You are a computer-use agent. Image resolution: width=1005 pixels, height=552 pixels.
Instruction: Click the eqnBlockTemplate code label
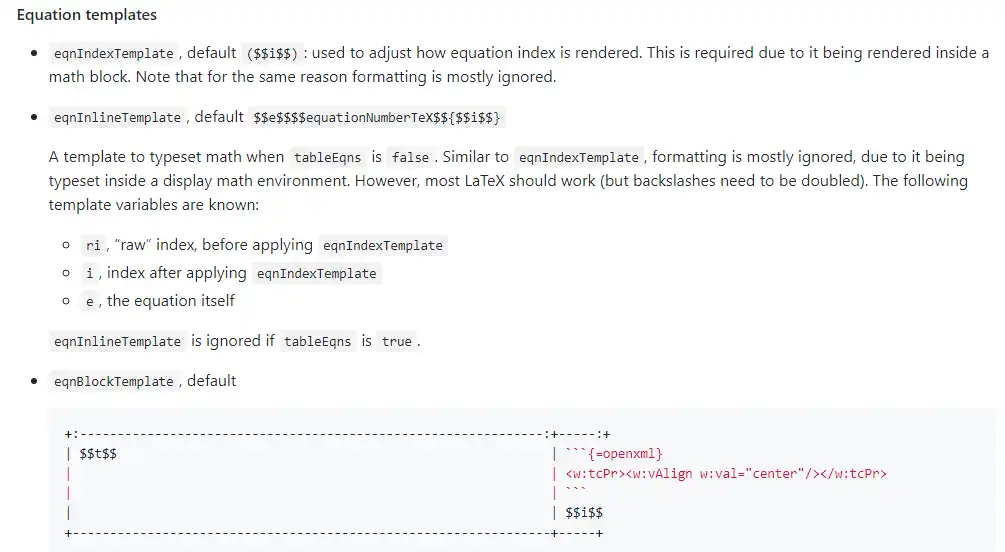(113, 381)
